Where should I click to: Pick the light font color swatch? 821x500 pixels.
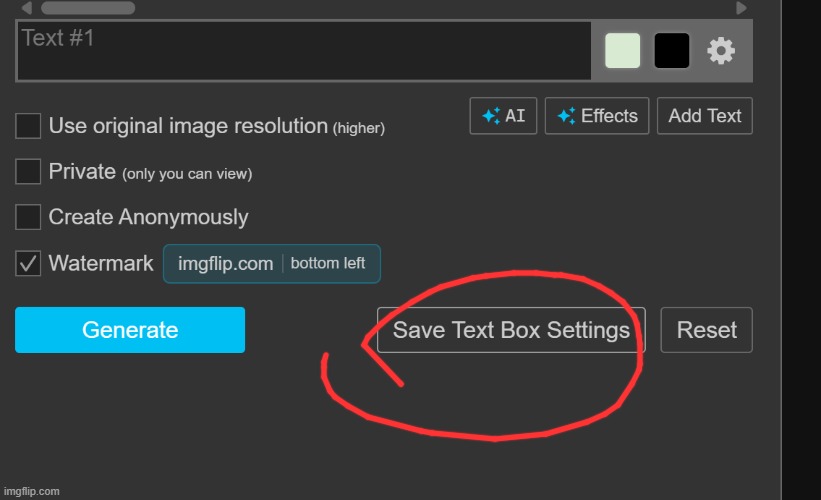pos(623,51)
